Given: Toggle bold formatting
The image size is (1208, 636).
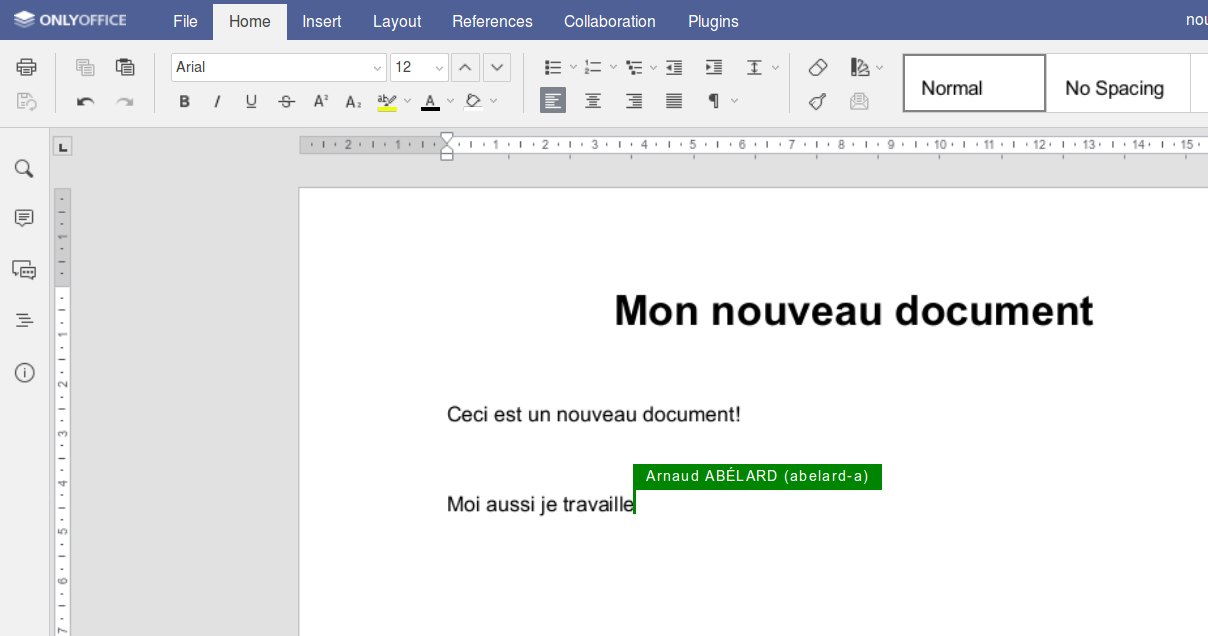Looking at the screenshot, I should tap(184, 100).
